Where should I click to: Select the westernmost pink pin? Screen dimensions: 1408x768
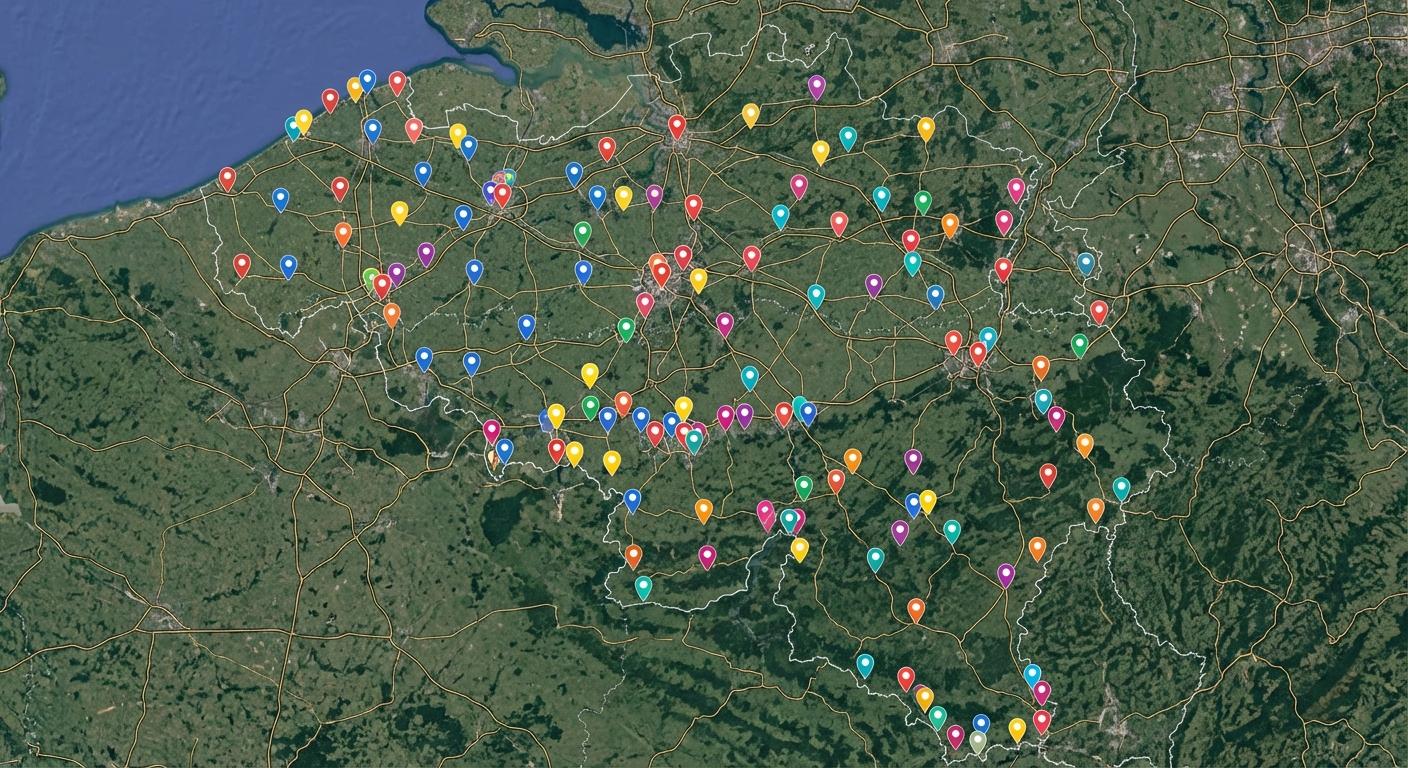click(491, 430)
